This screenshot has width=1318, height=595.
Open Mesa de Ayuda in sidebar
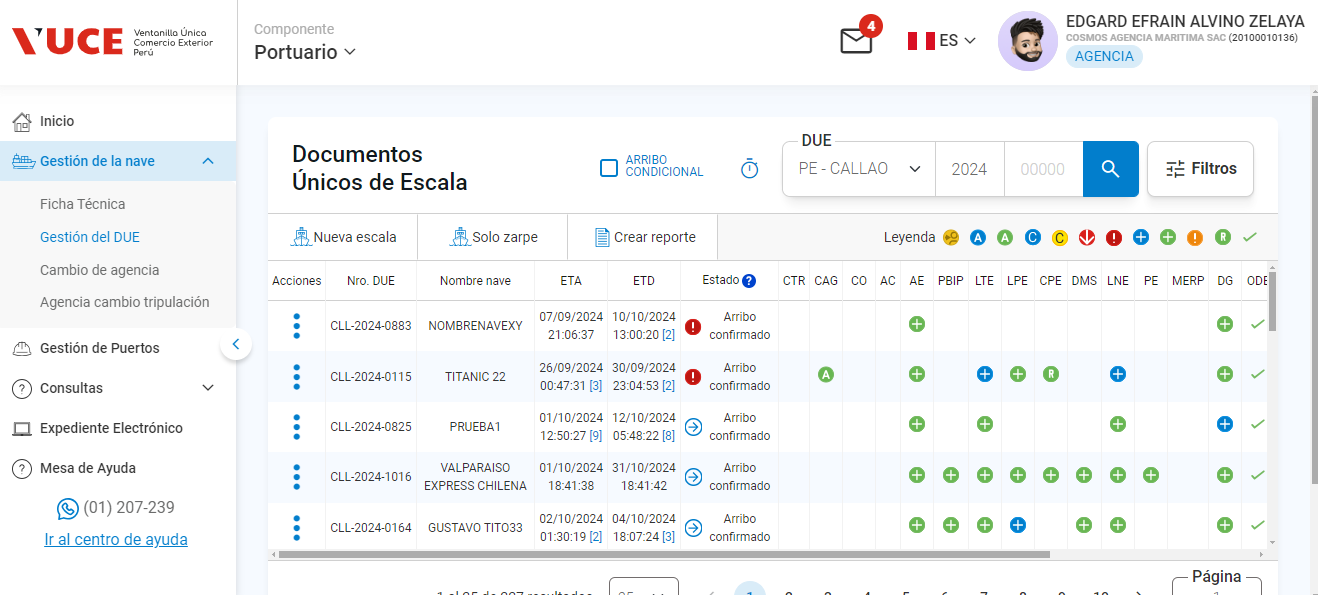(88, 468)
